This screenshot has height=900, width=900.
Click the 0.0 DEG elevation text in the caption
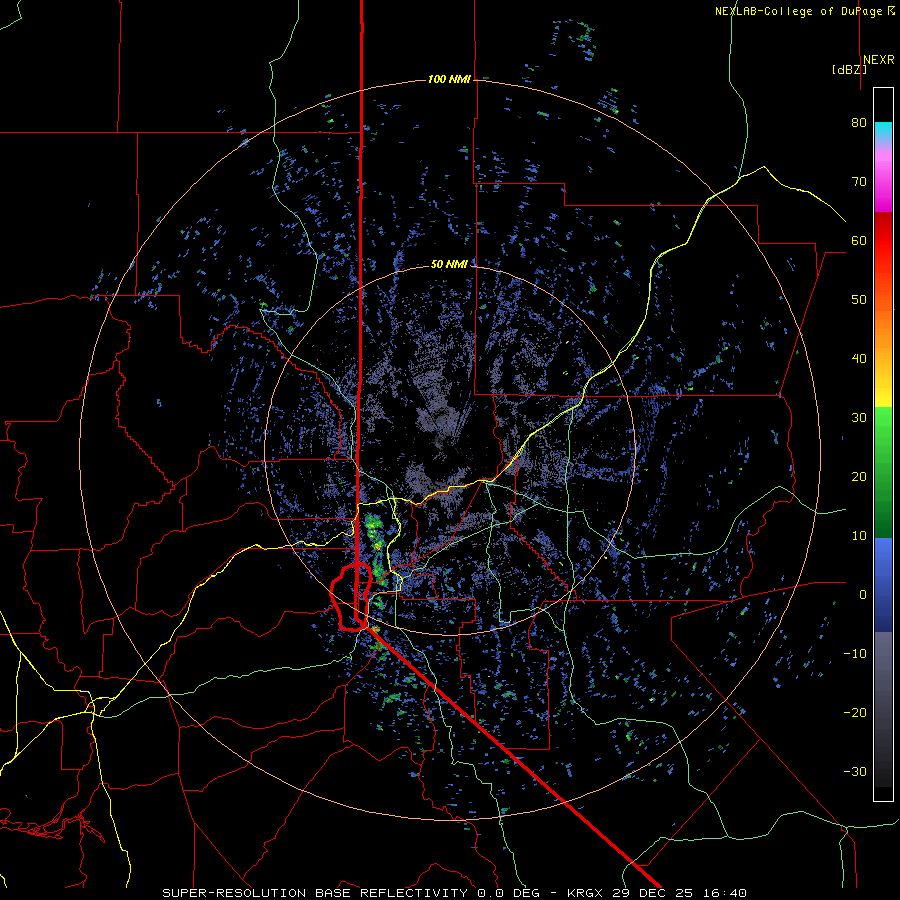pyautogui.click(x=511, y=893)
